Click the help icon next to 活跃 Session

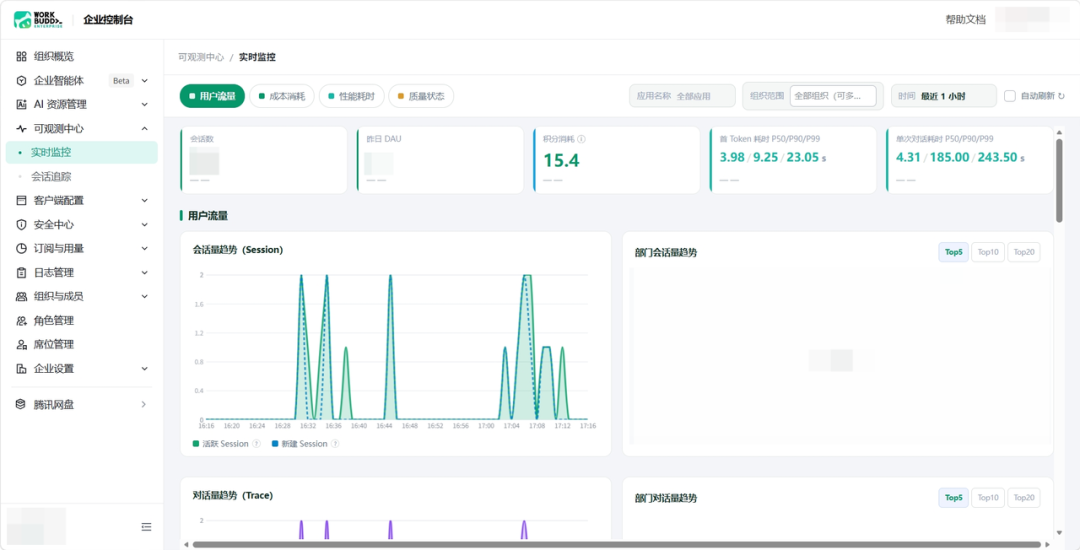(256, 444)
